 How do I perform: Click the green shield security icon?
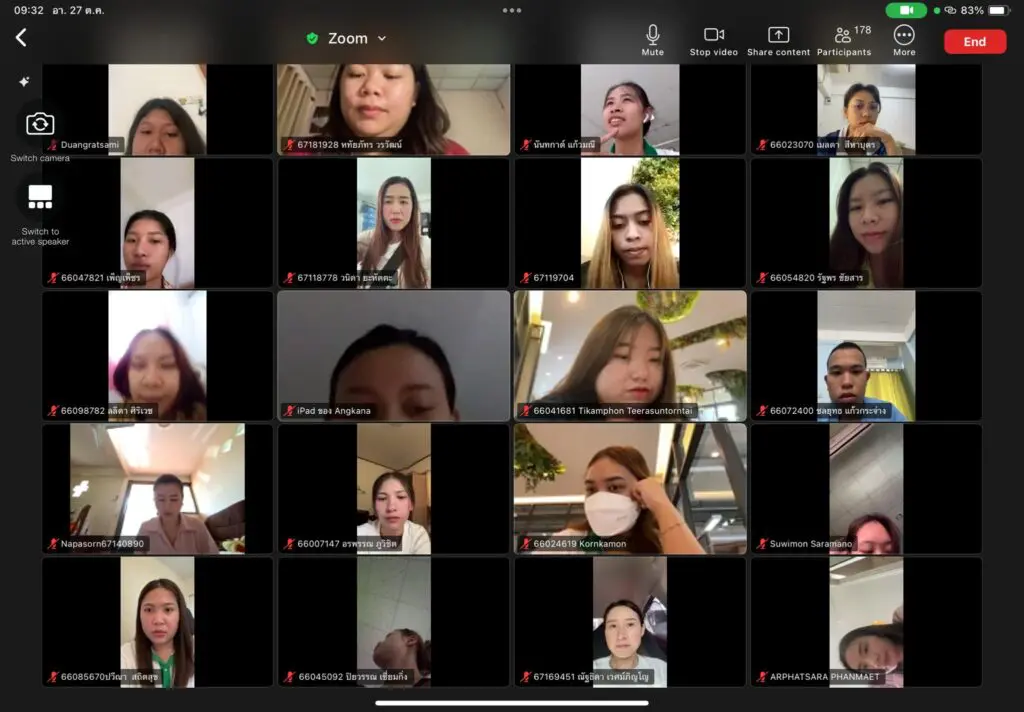(x=312, y=39)
